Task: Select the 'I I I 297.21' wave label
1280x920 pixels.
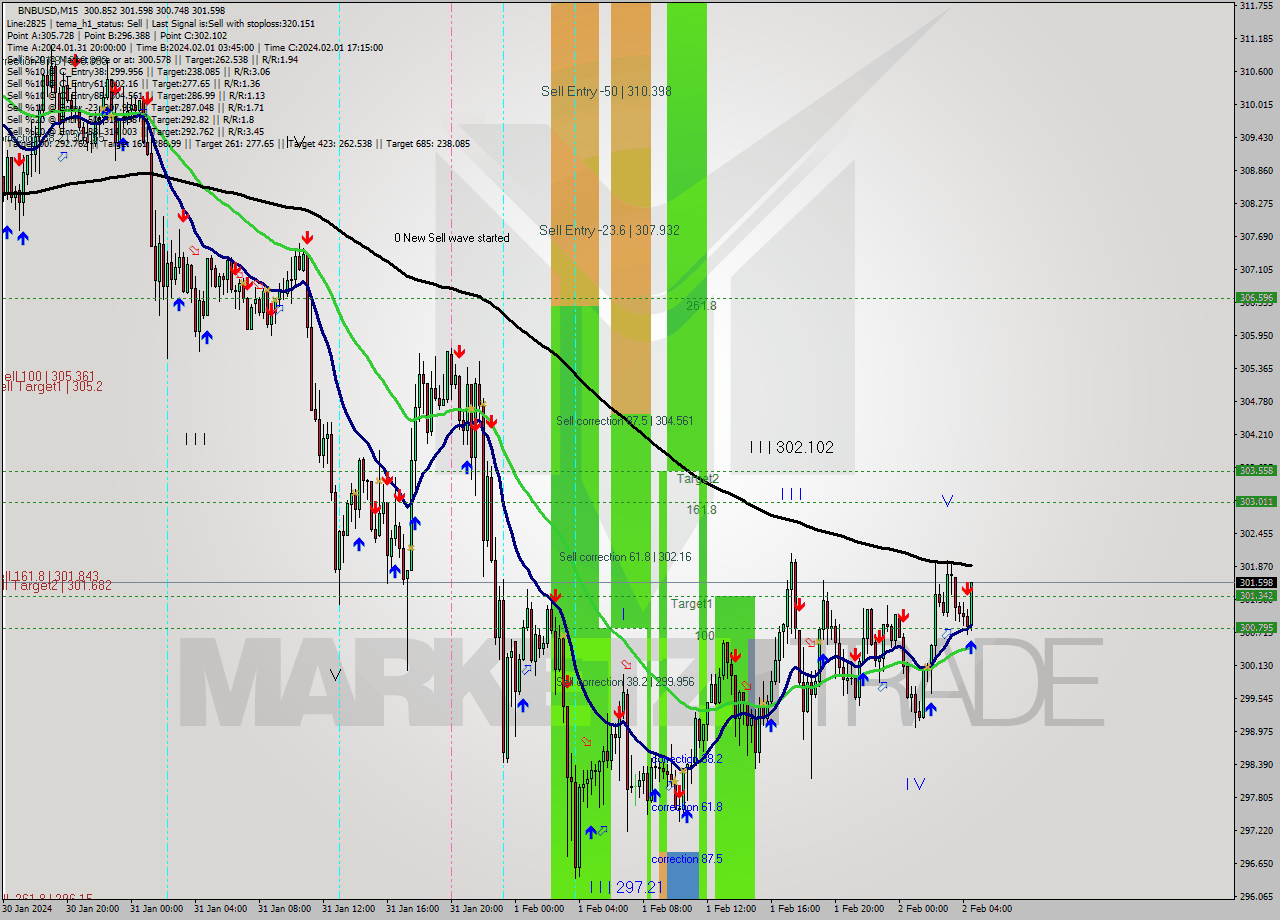Action: pos(625,887)
